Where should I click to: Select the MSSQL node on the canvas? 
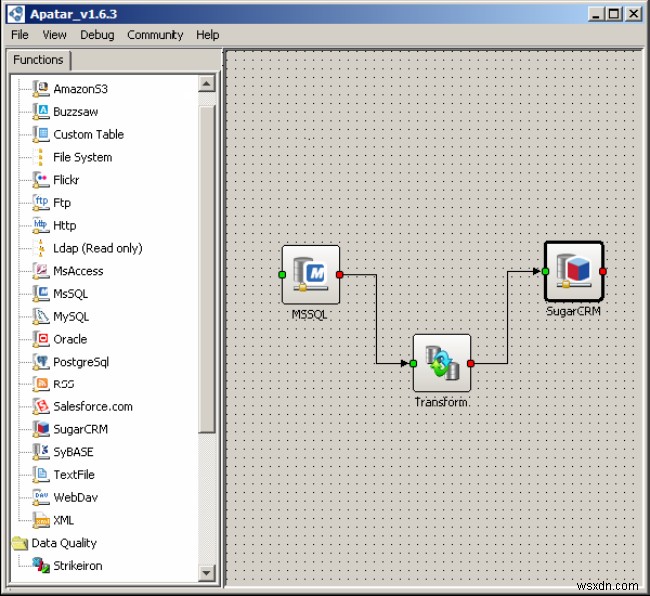click(x=311, y=275)
